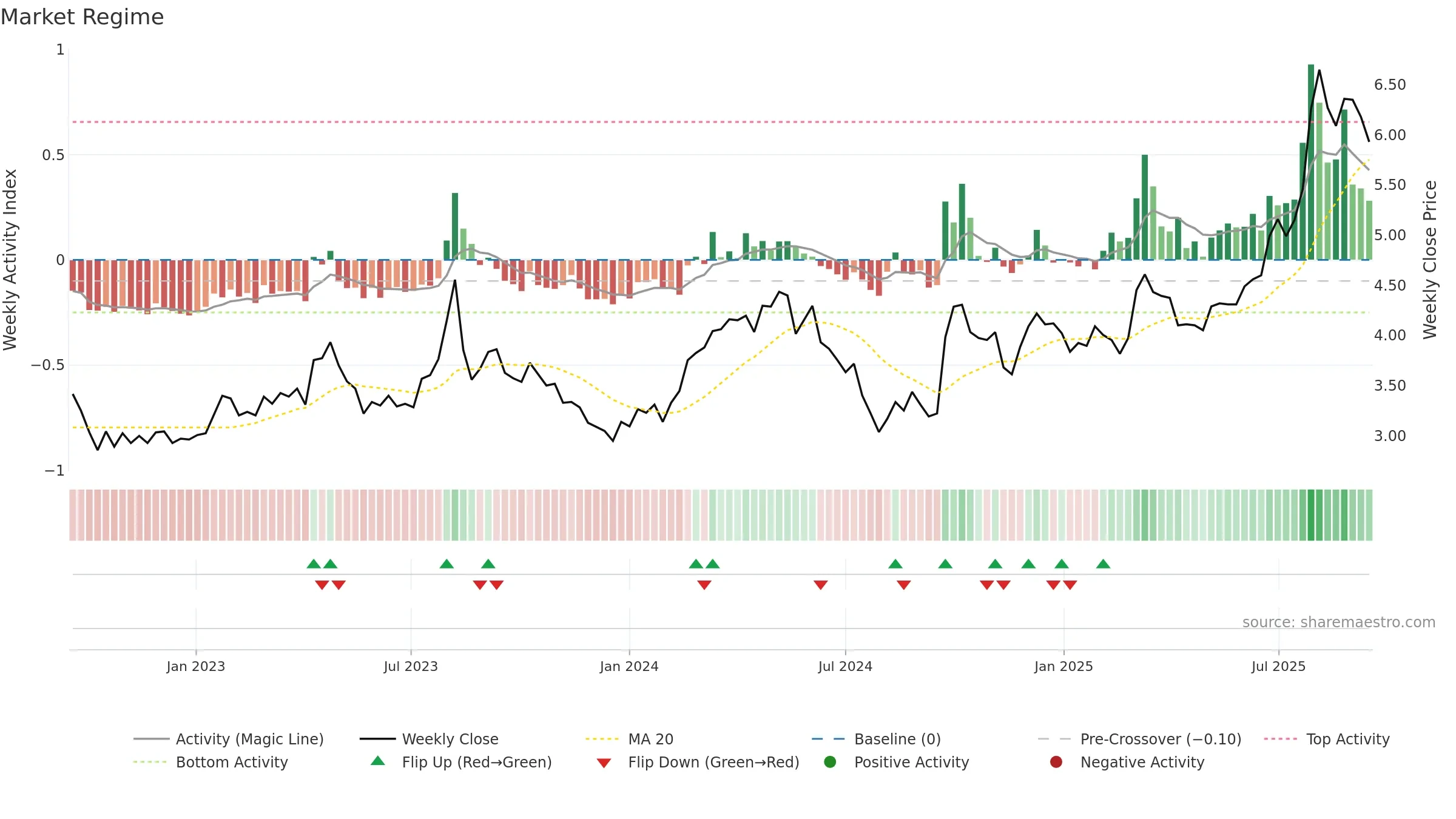The image size is (1456, 819).
Task: Click the Jan 2024 x-axis label
Action: pyautogui.click(x=629, y=666)
